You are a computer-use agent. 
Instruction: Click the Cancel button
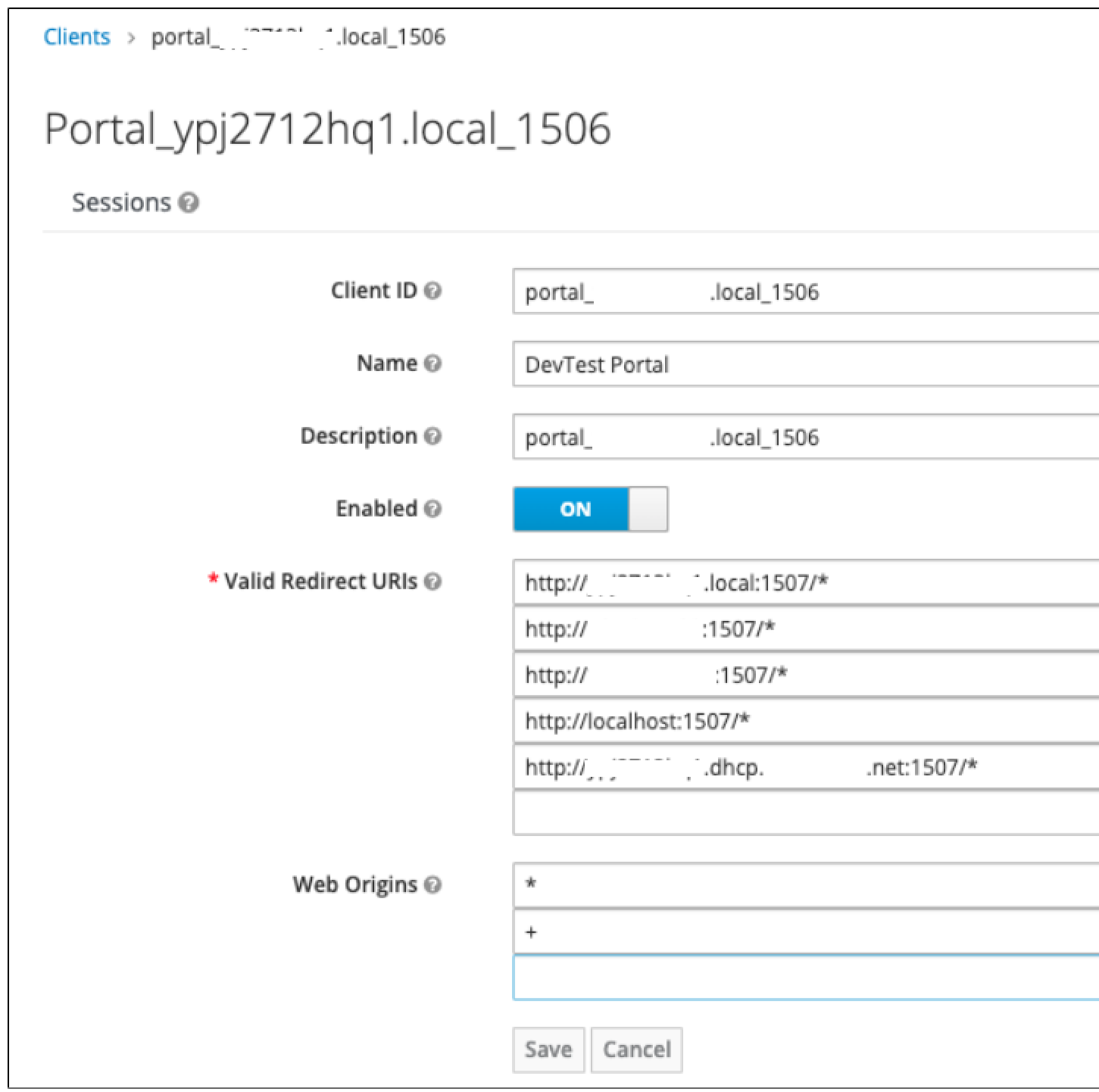coord(636,1050)
